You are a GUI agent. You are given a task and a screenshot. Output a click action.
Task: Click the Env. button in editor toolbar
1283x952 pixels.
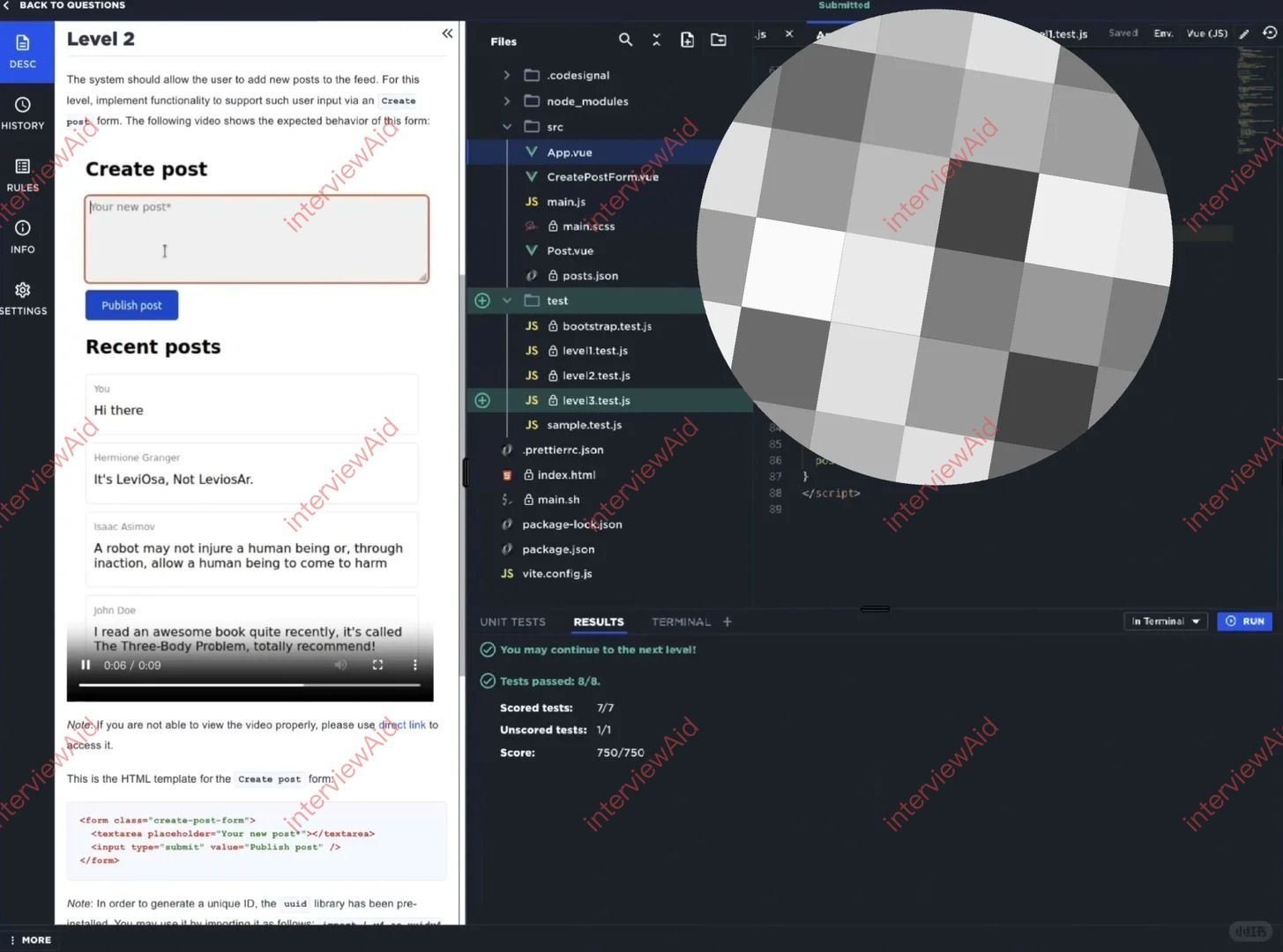(1163, 33)
